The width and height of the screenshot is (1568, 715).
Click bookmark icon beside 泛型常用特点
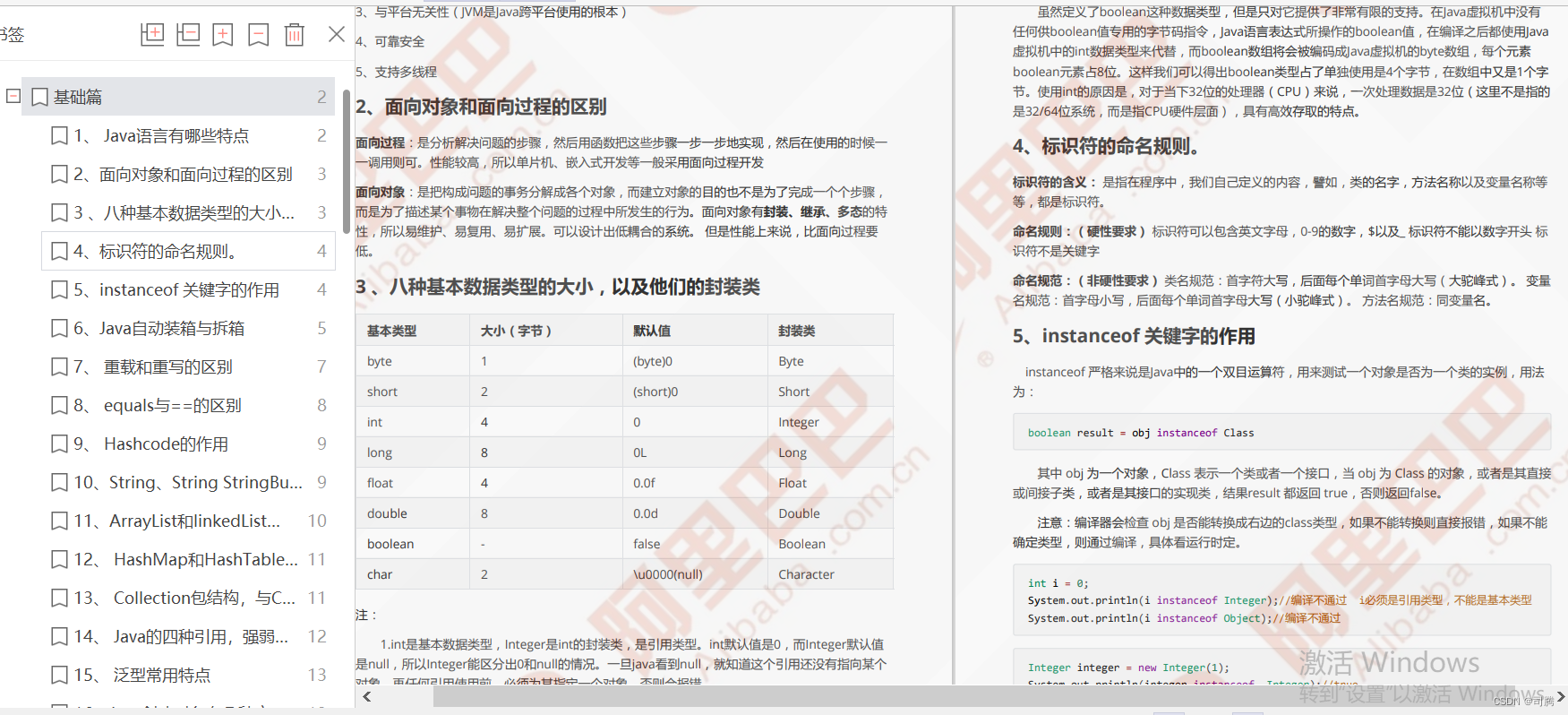[59, 675]
